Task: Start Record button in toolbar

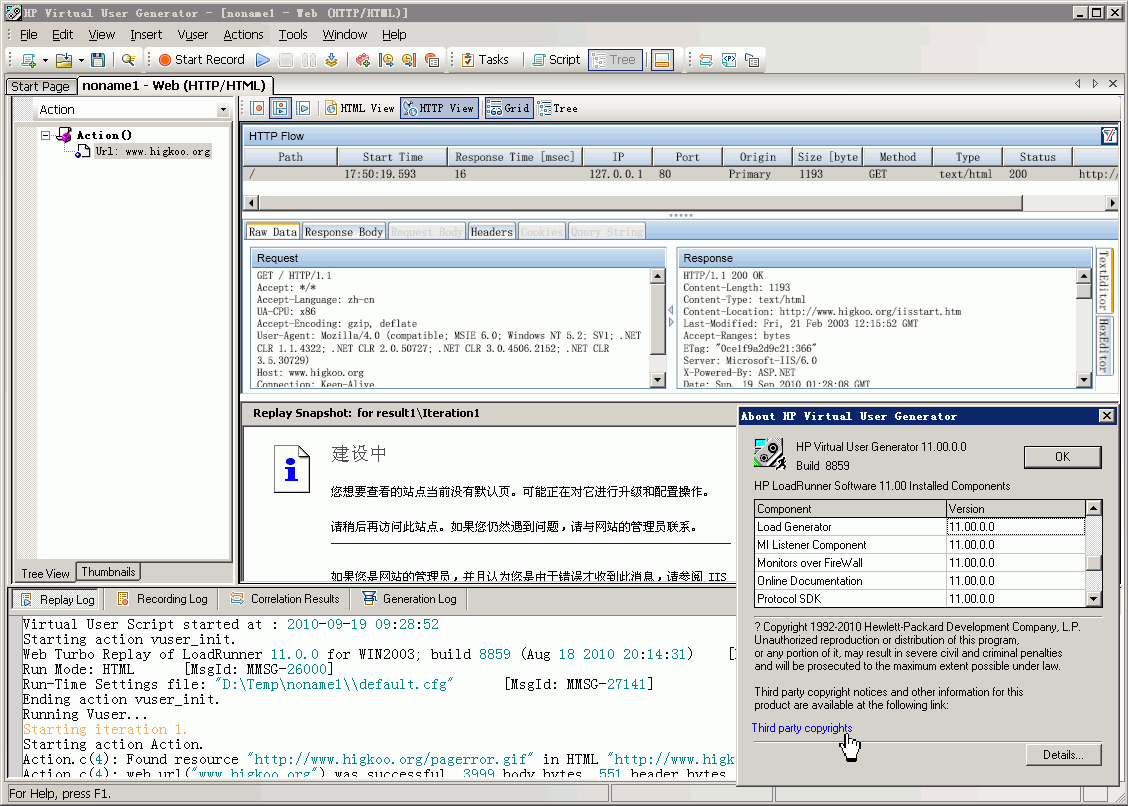Action: point(201,60)
